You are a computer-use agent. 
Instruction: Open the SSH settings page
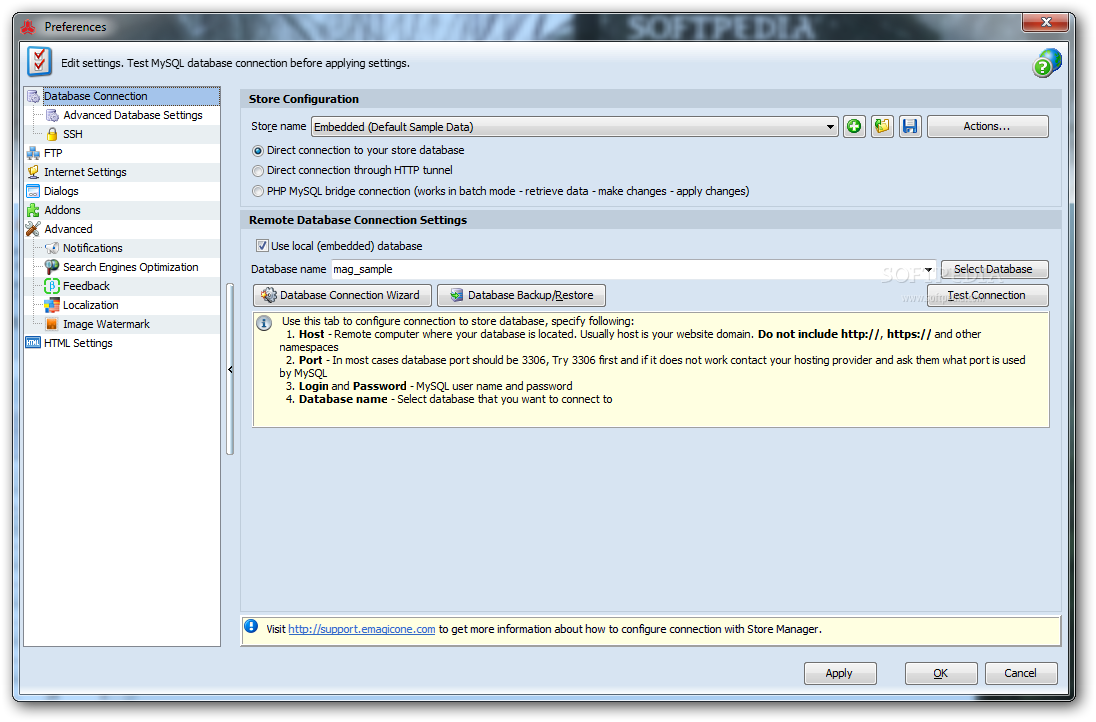coord(73,134)
